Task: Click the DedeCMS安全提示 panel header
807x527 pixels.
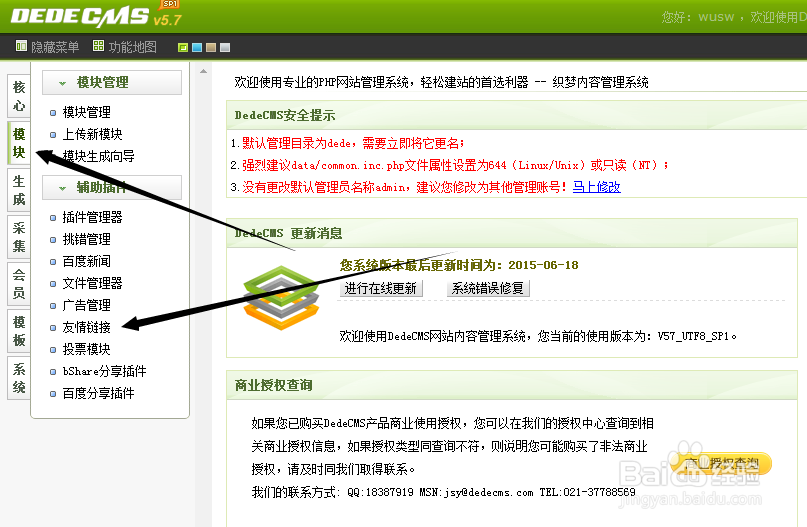Action: coord(516,115)
